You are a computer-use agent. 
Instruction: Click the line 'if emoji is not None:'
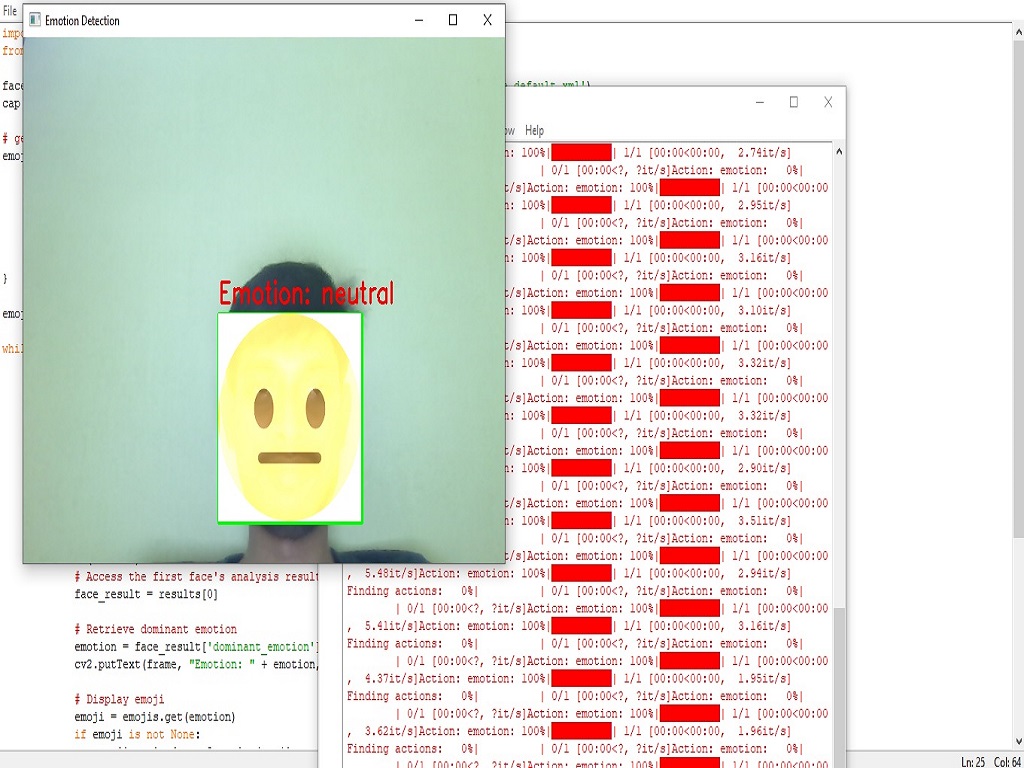(137, 735)
